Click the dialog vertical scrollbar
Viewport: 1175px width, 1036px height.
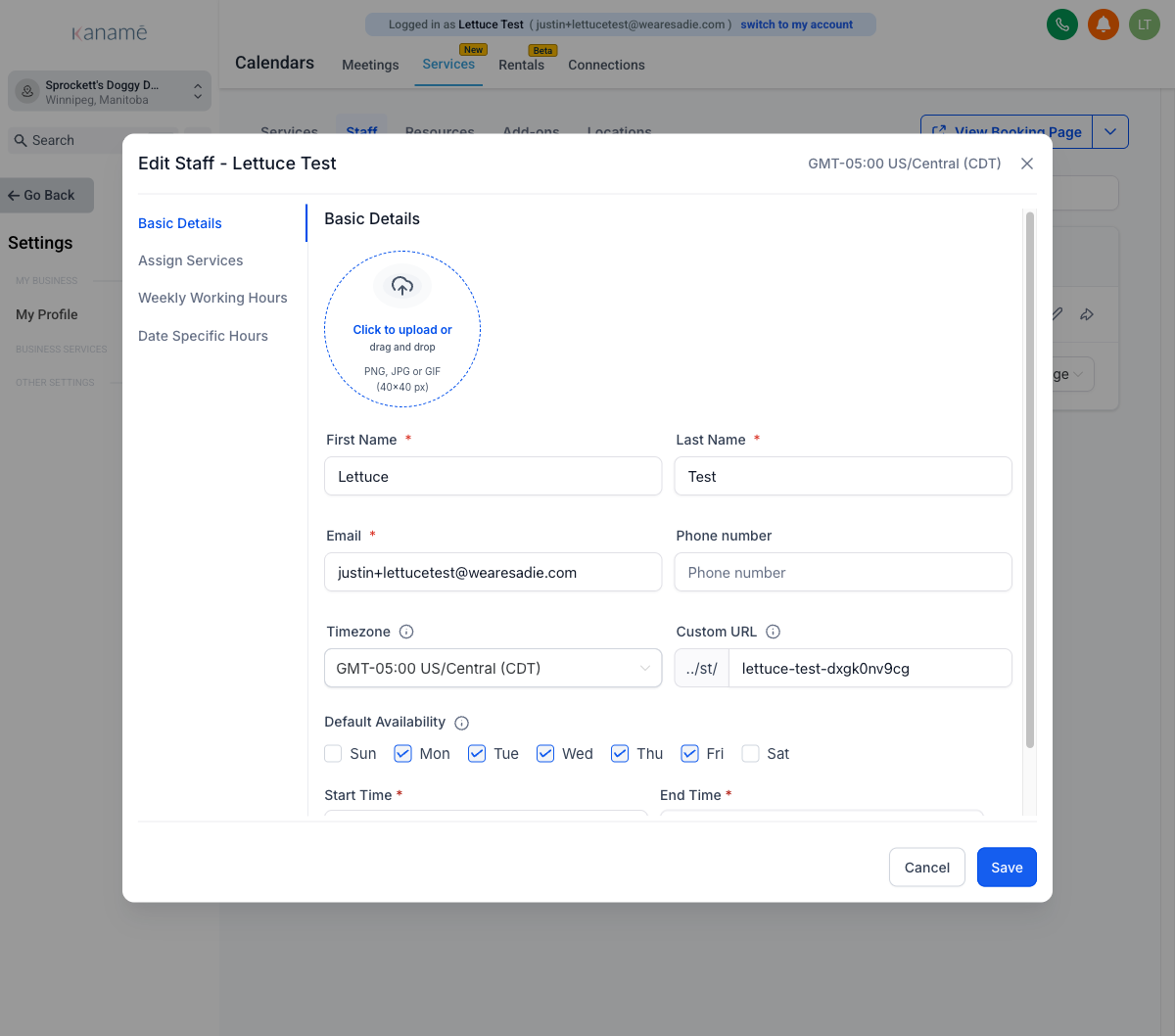1029,480
